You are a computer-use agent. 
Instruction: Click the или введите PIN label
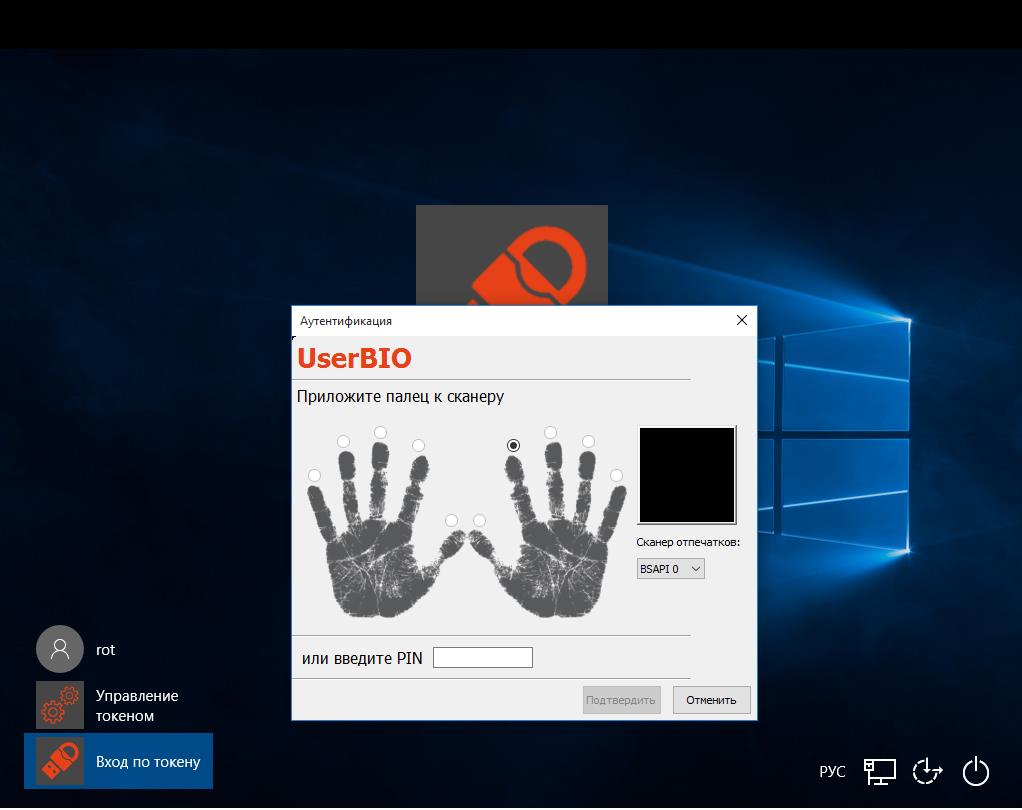tap(362, 658)
